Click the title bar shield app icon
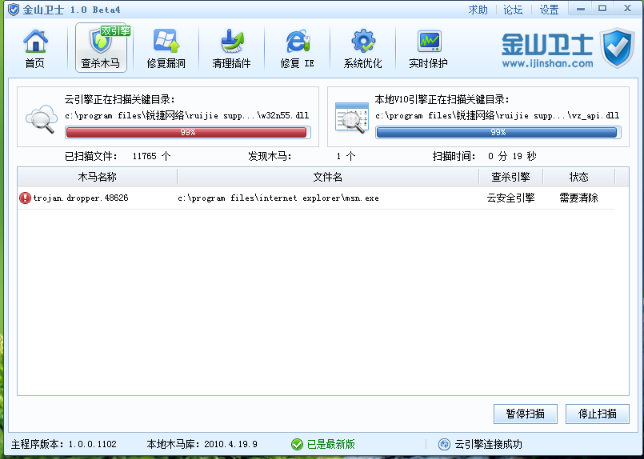The height and width of the screenshot is (459, 644). 14,9
